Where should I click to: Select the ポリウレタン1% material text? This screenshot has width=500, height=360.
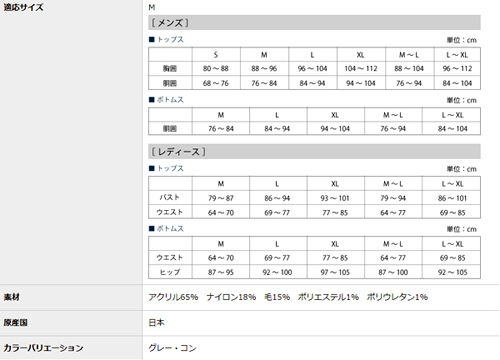point(397,297)
